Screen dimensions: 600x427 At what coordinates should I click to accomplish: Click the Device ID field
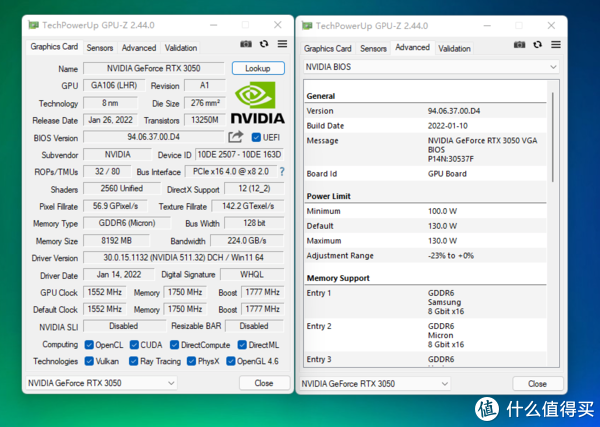[x=240, y=155]
